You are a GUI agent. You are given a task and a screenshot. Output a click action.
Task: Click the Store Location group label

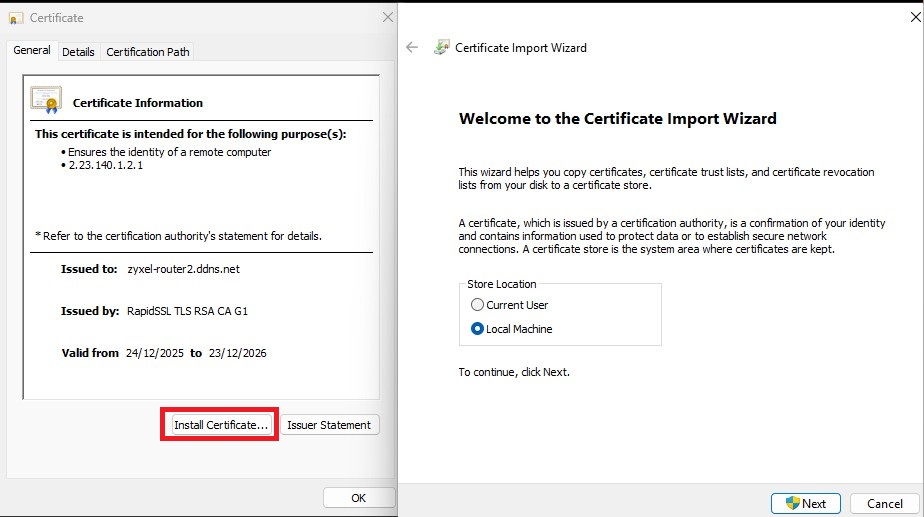pyautogui.click(x=501, y=284)
